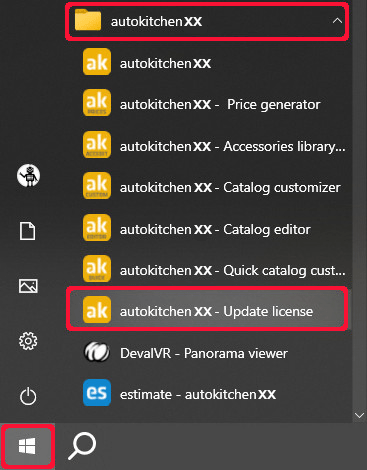The image size is (367, 470).
Task: Launch the Price generator ak icon
Action: [x=97, y=103]
